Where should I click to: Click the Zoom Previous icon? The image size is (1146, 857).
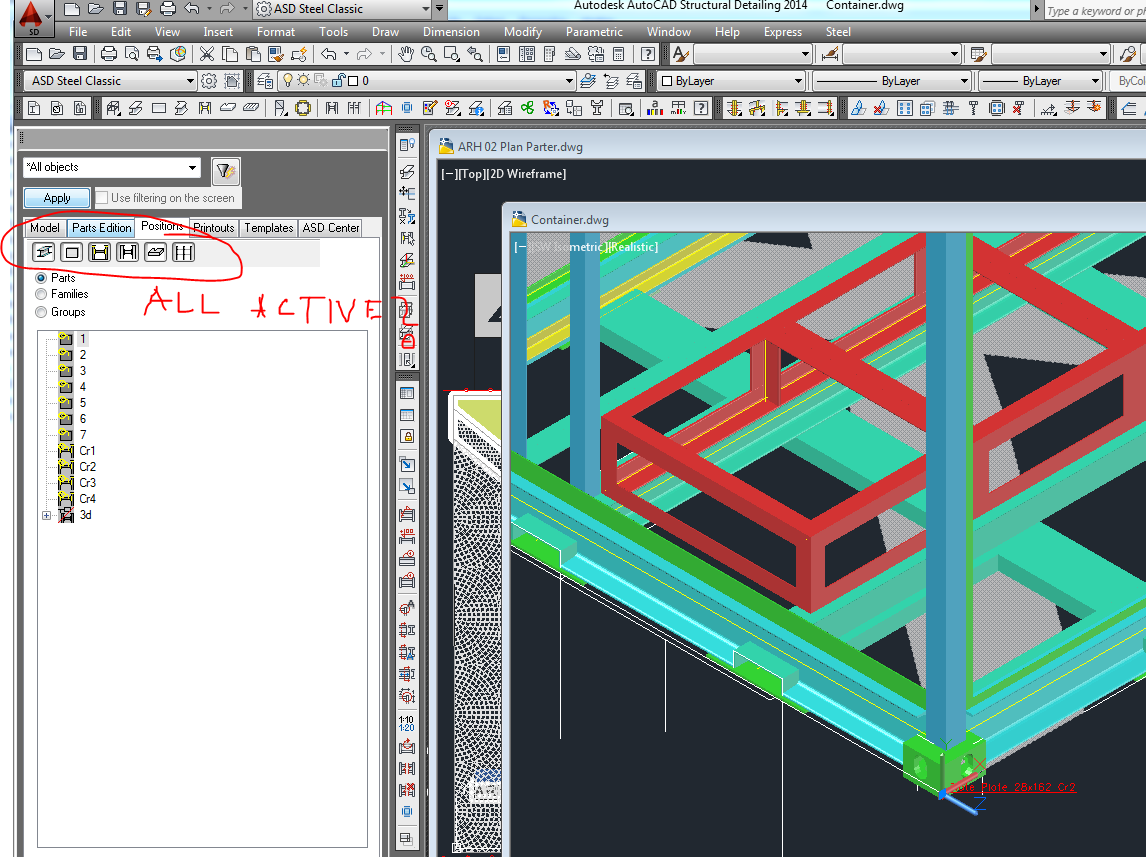click(x=475, y=54)
